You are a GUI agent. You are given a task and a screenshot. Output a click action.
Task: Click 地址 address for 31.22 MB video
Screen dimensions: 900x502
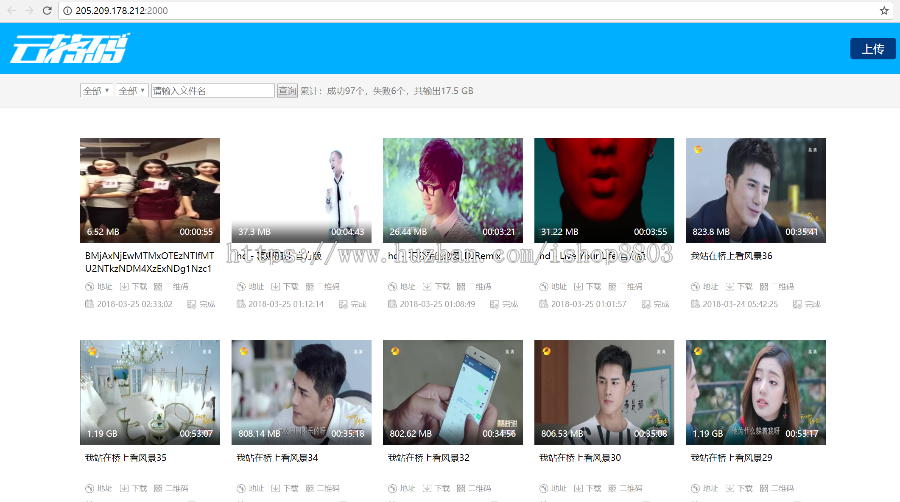pos(553,286)
